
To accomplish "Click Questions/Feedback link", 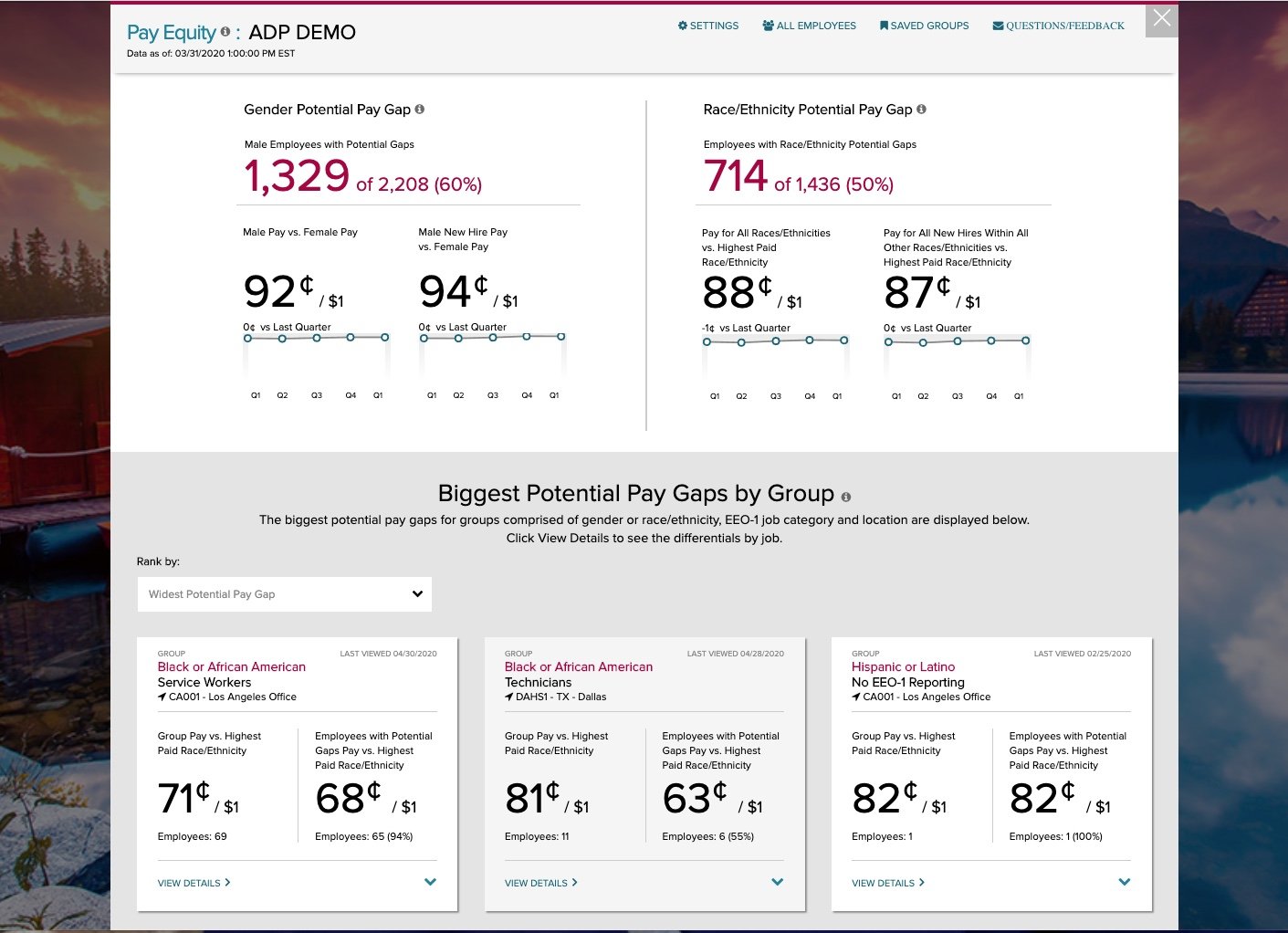I will 1058,26.
